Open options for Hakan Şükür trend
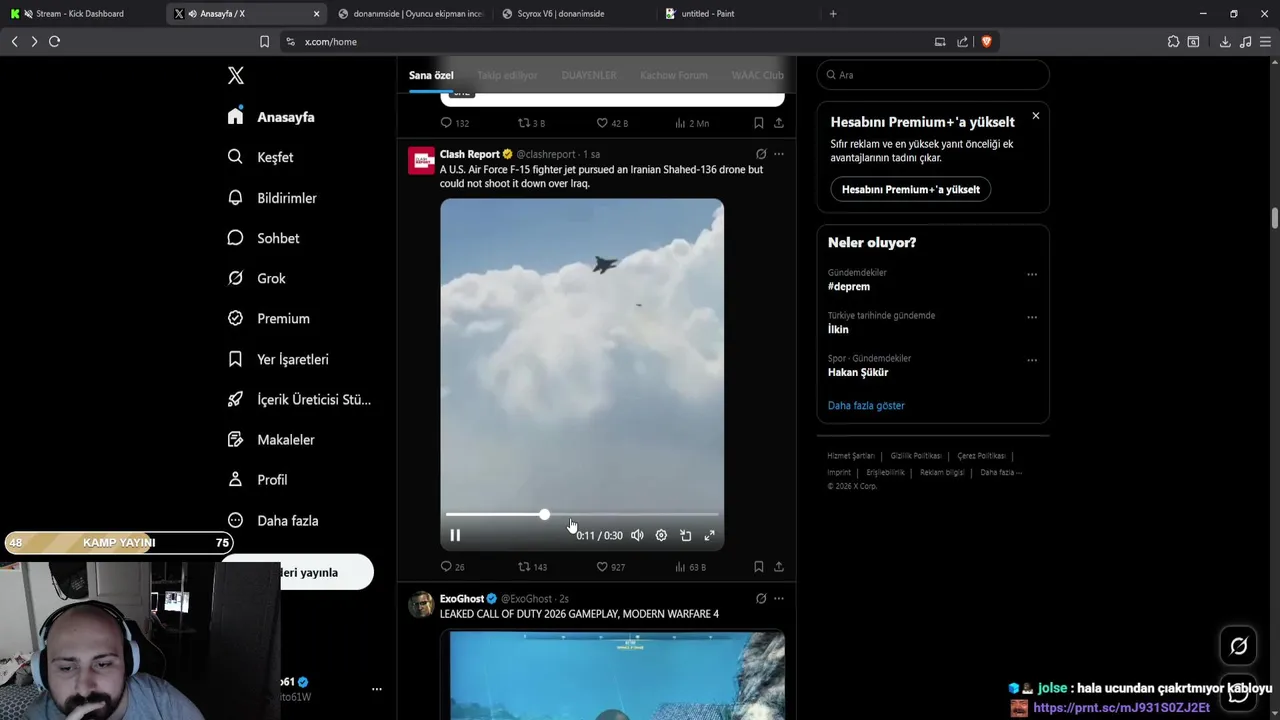1280x720 pixels. (x=1032, y=360)
